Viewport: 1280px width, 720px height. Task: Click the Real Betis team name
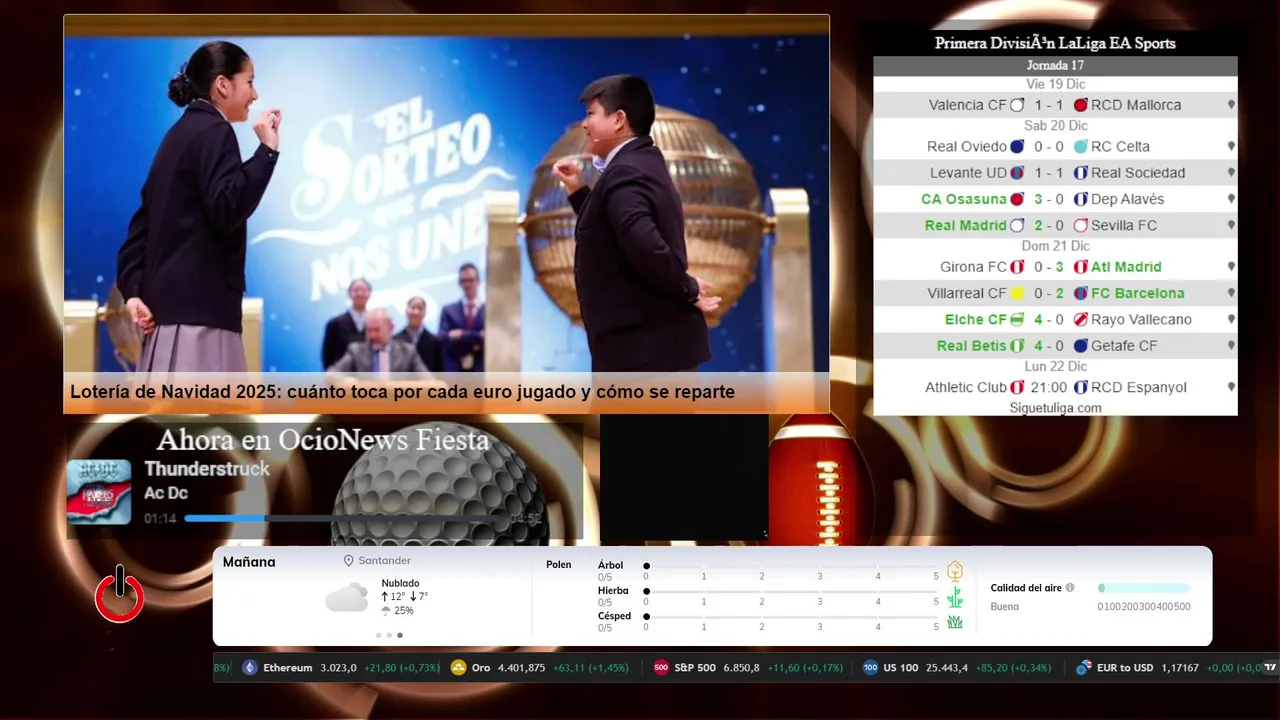click(x=972, y=346)
